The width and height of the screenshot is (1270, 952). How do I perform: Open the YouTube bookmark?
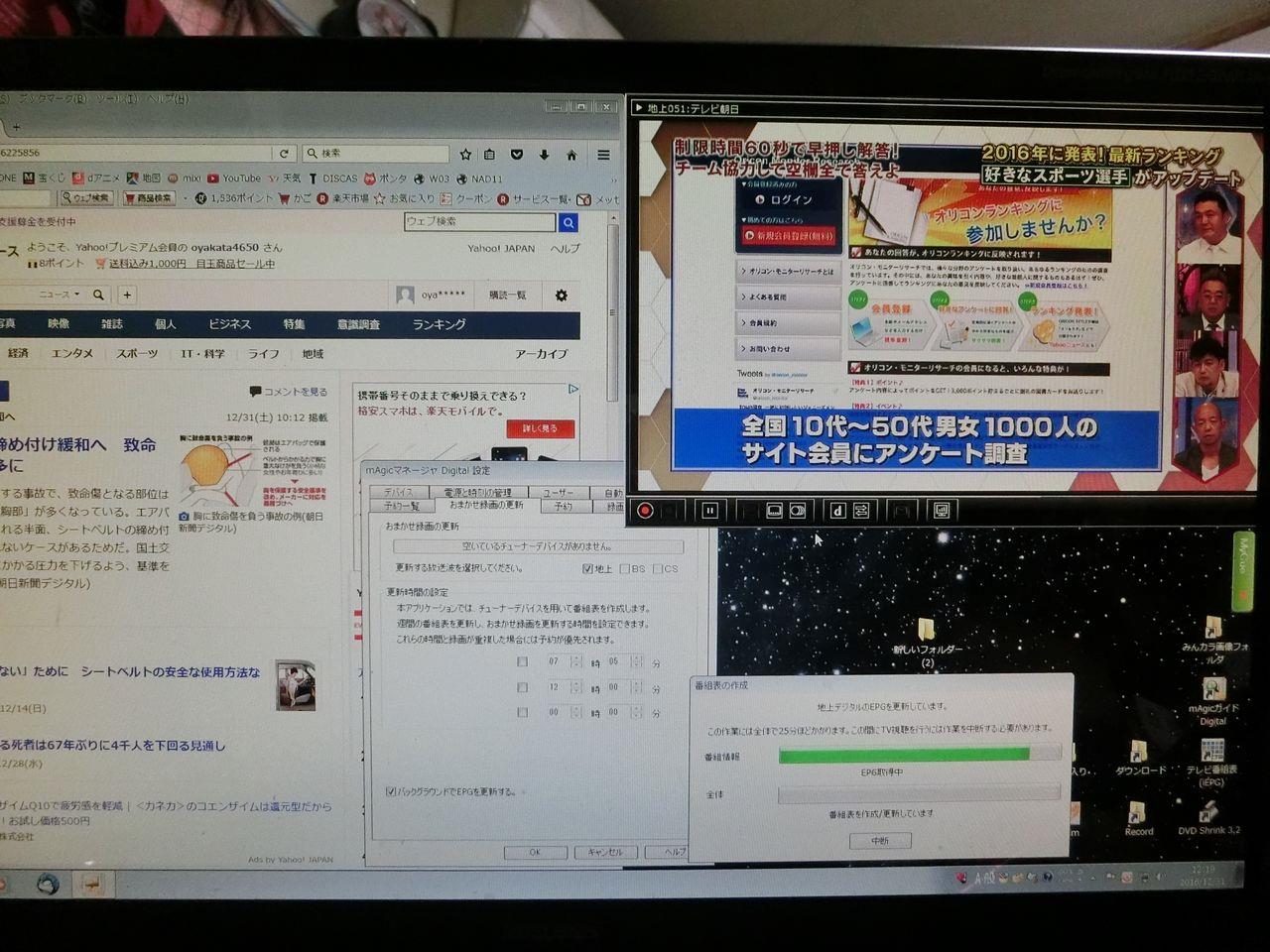point(234,178)
